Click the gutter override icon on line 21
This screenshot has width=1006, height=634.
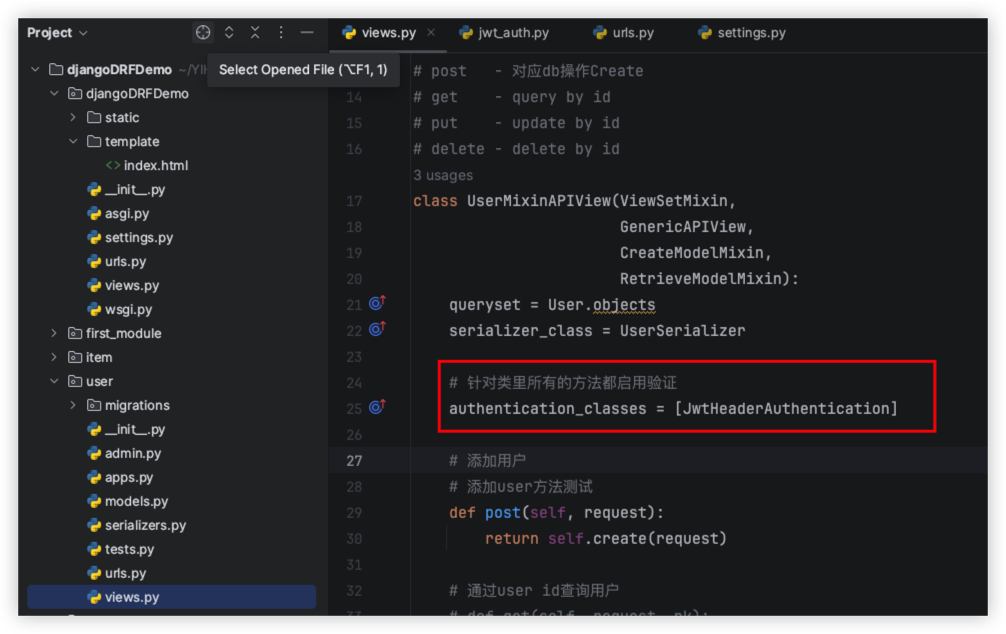(x=377, y=303)
